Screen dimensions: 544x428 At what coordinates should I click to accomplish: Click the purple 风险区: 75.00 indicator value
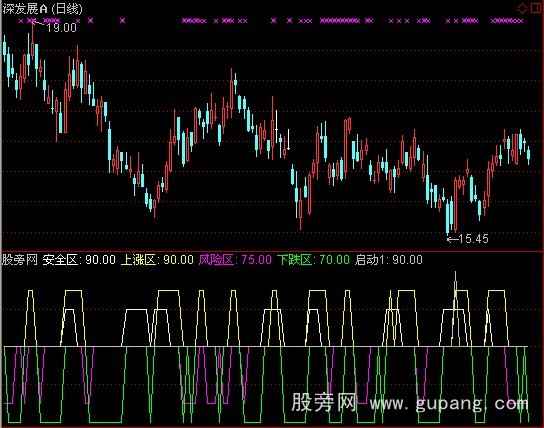pyautogui.click(x=235, y=259)
